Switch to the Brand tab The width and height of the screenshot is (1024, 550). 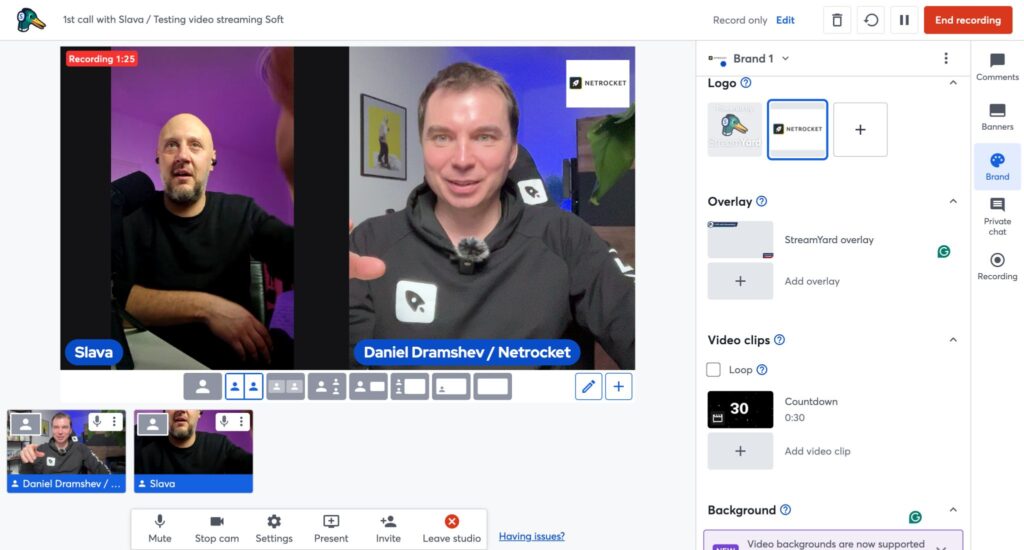click(x=997, y=167)
